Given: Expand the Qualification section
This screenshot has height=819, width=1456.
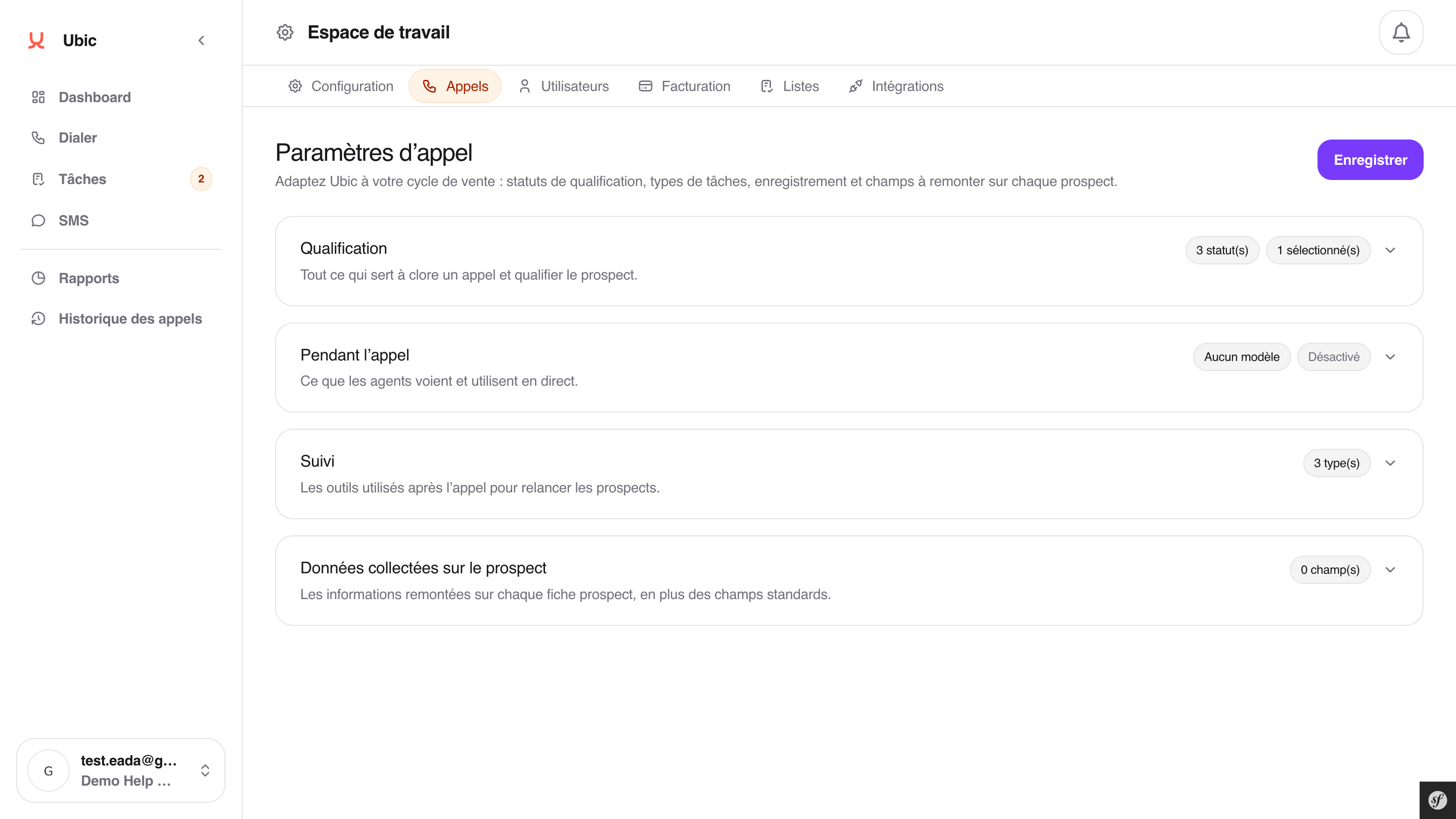Looking at the screenshot, I should click(1390, 250).
